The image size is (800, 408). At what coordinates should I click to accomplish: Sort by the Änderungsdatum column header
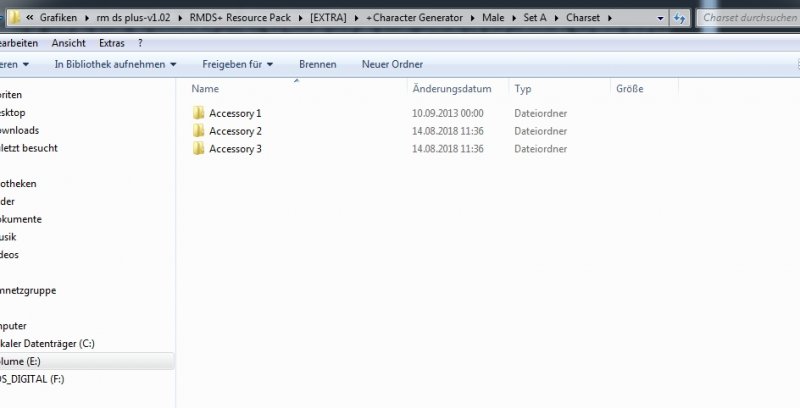[x=452, y=89]
